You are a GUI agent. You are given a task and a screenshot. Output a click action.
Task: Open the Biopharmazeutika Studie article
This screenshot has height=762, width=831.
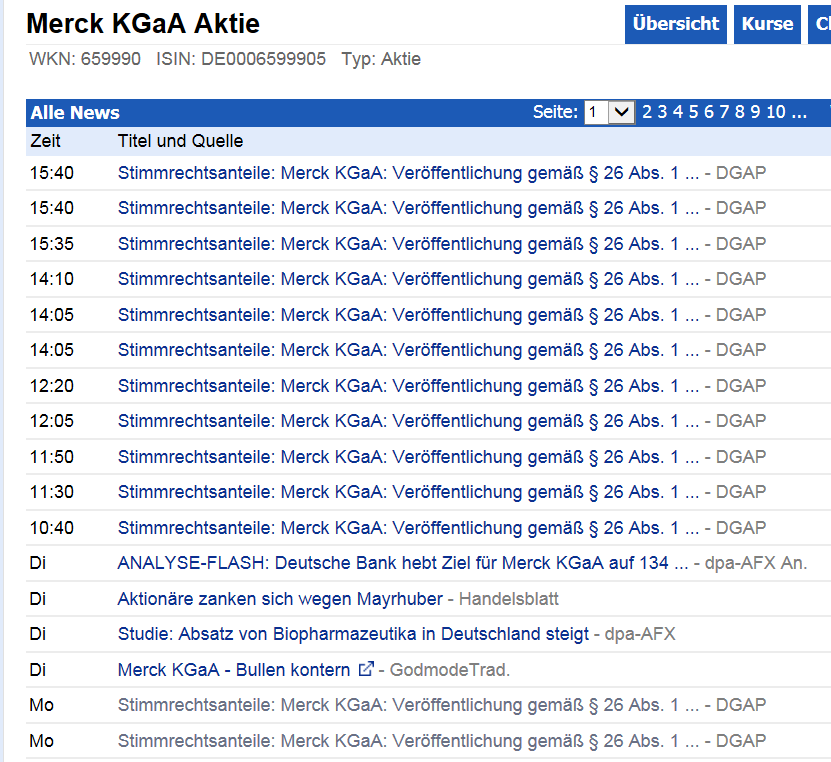(349, 634)
